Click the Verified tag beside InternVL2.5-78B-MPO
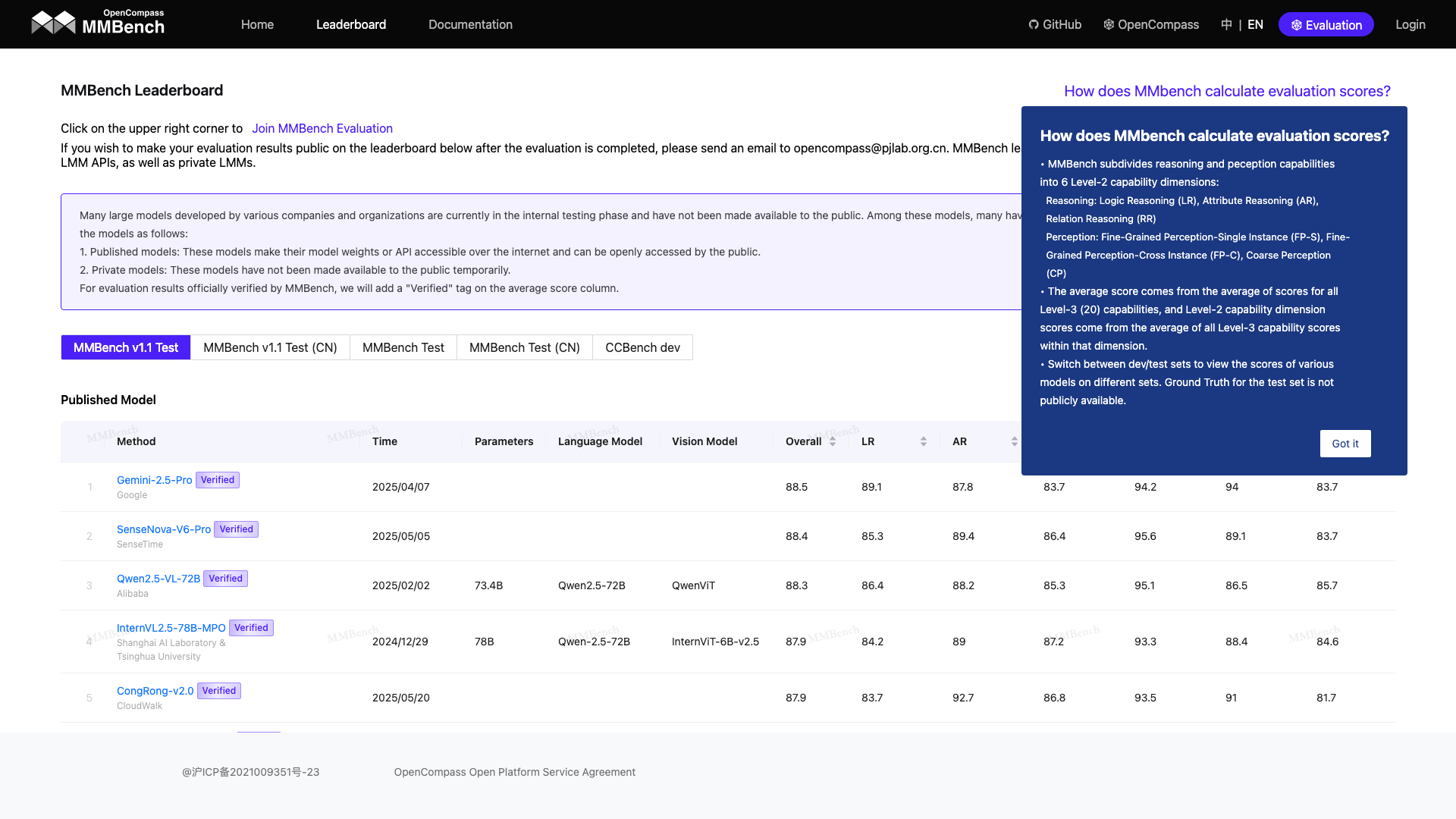The height and width of the screenshot is (819, 1456). pos(251,628)
